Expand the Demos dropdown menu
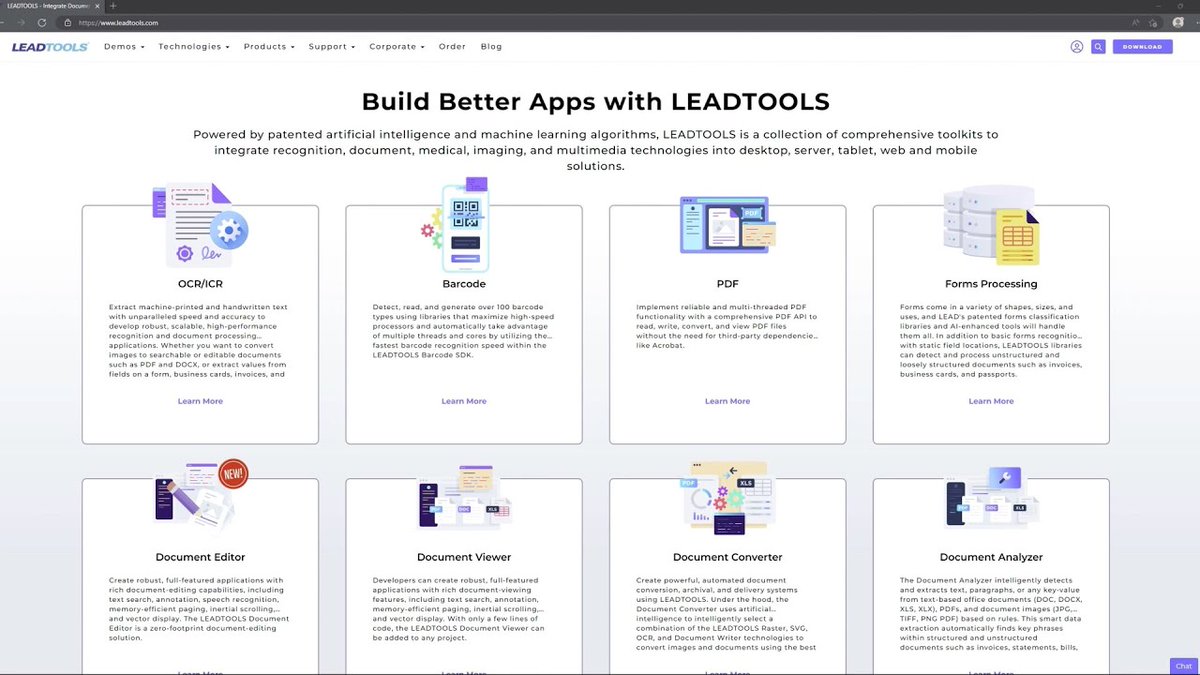 click(124, 46)
